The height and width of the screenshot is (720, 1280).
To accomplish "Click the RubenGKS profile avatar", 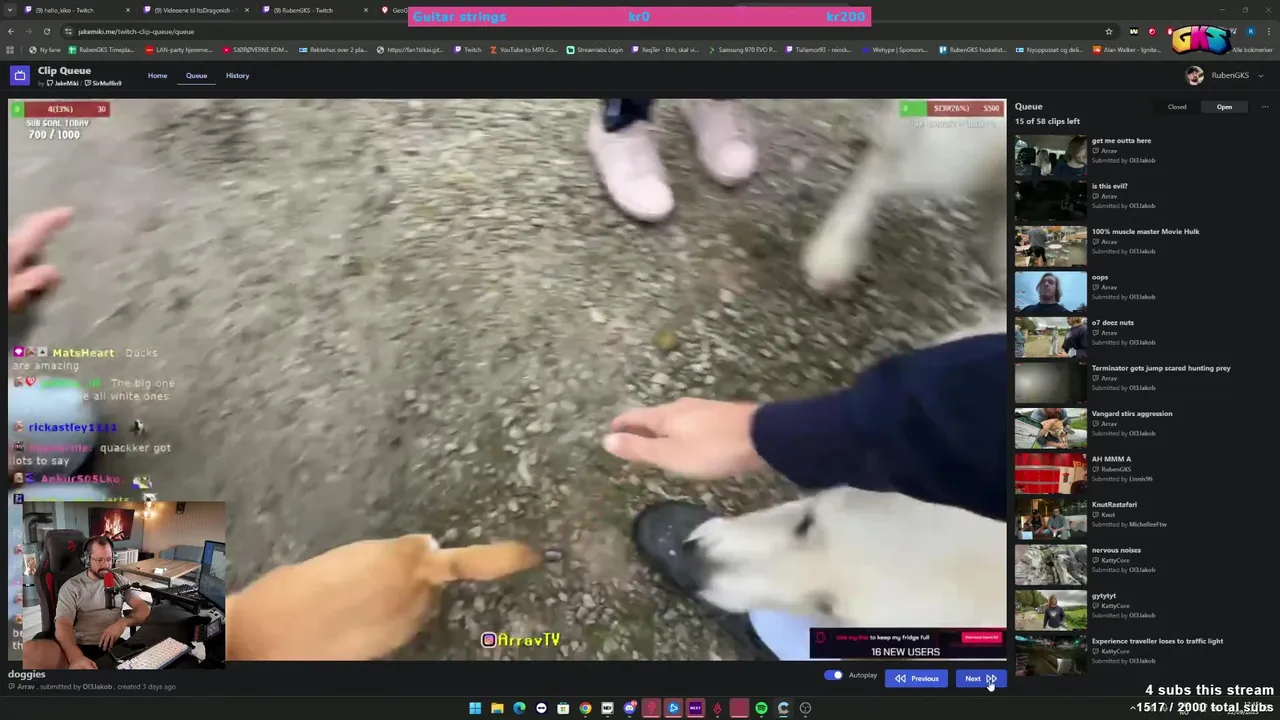I will tap(1194, 75).
